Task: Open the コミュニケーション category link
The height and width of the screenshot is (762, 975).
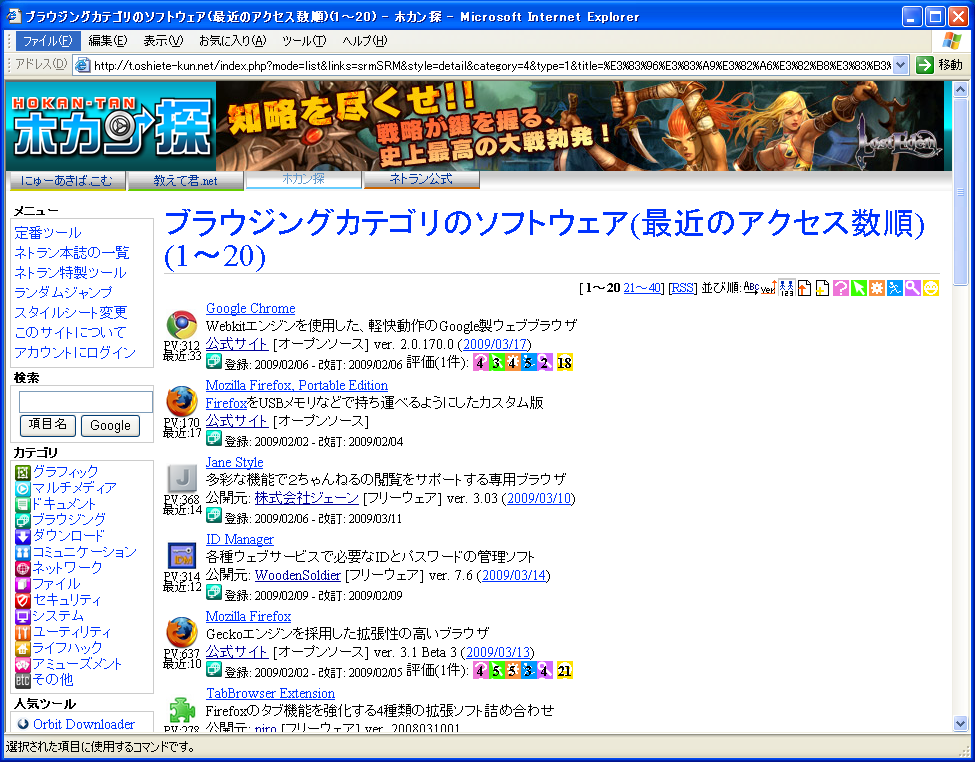Action: (x=84, y=552)
